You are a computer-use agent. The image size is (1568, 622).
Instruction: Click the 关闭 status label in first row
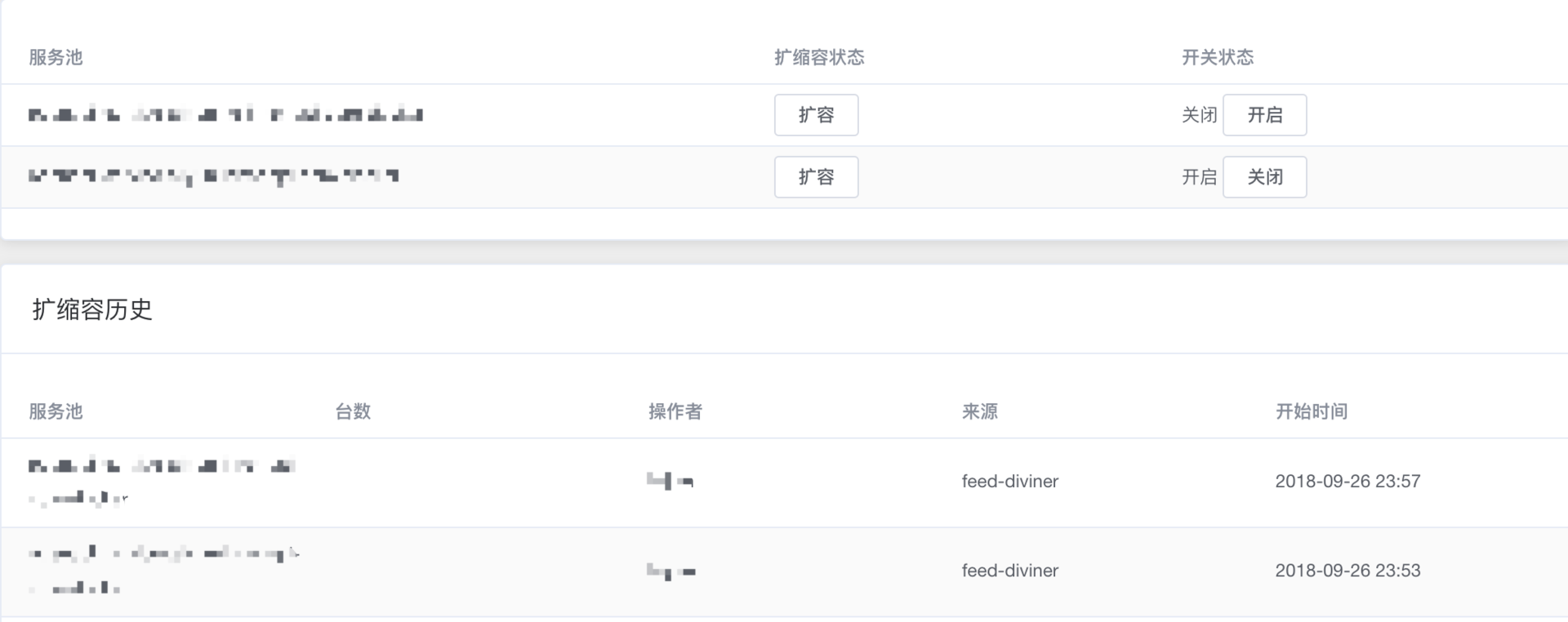tap(1199, 115)
